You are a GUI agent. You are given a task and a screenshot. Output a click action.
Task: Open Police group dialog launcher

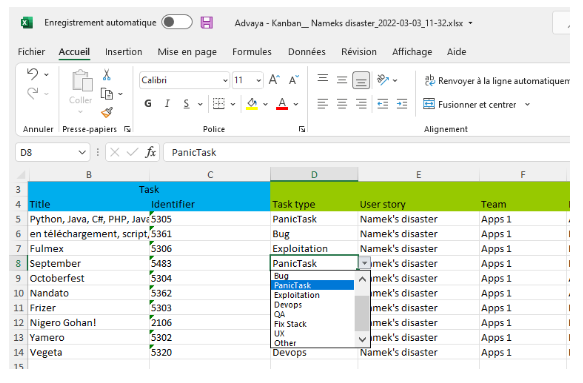(x=302, y=129)
